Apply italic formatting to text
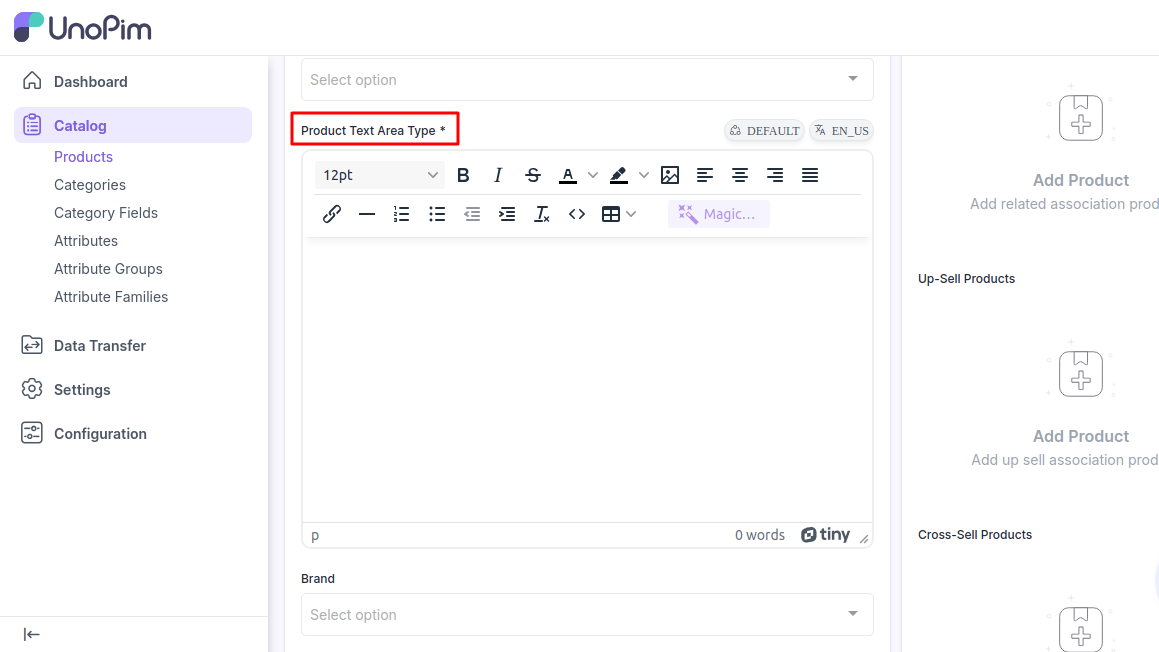Screen dimensions: 1159x652 point(498,175)
